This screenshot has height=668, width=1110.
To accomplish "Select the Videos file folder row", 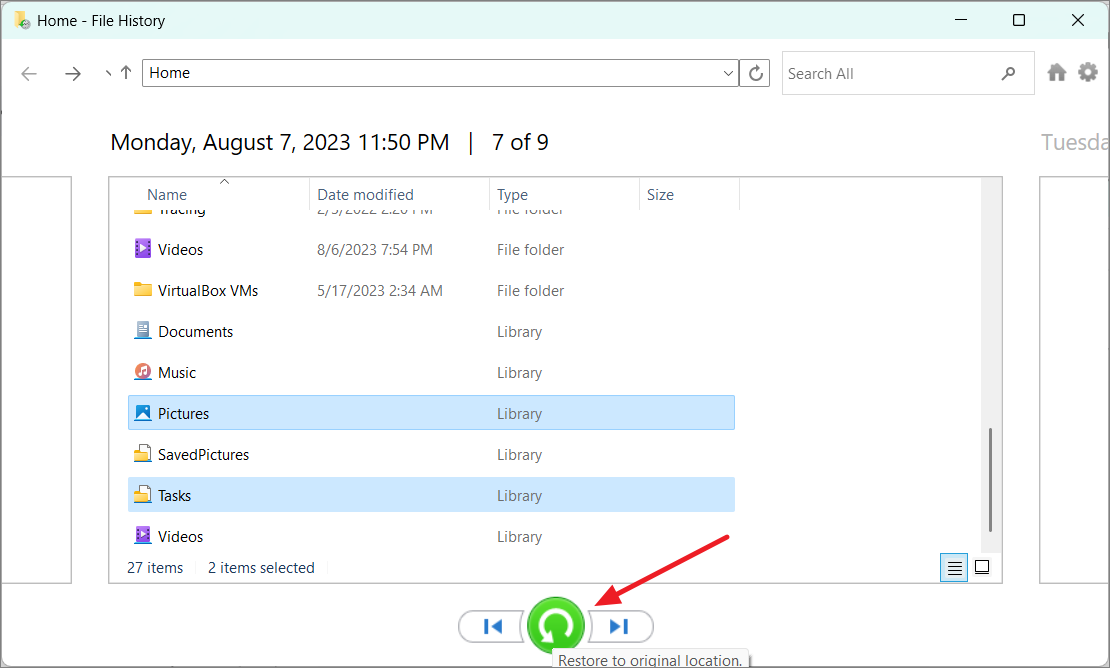I will tap(431, 250).
